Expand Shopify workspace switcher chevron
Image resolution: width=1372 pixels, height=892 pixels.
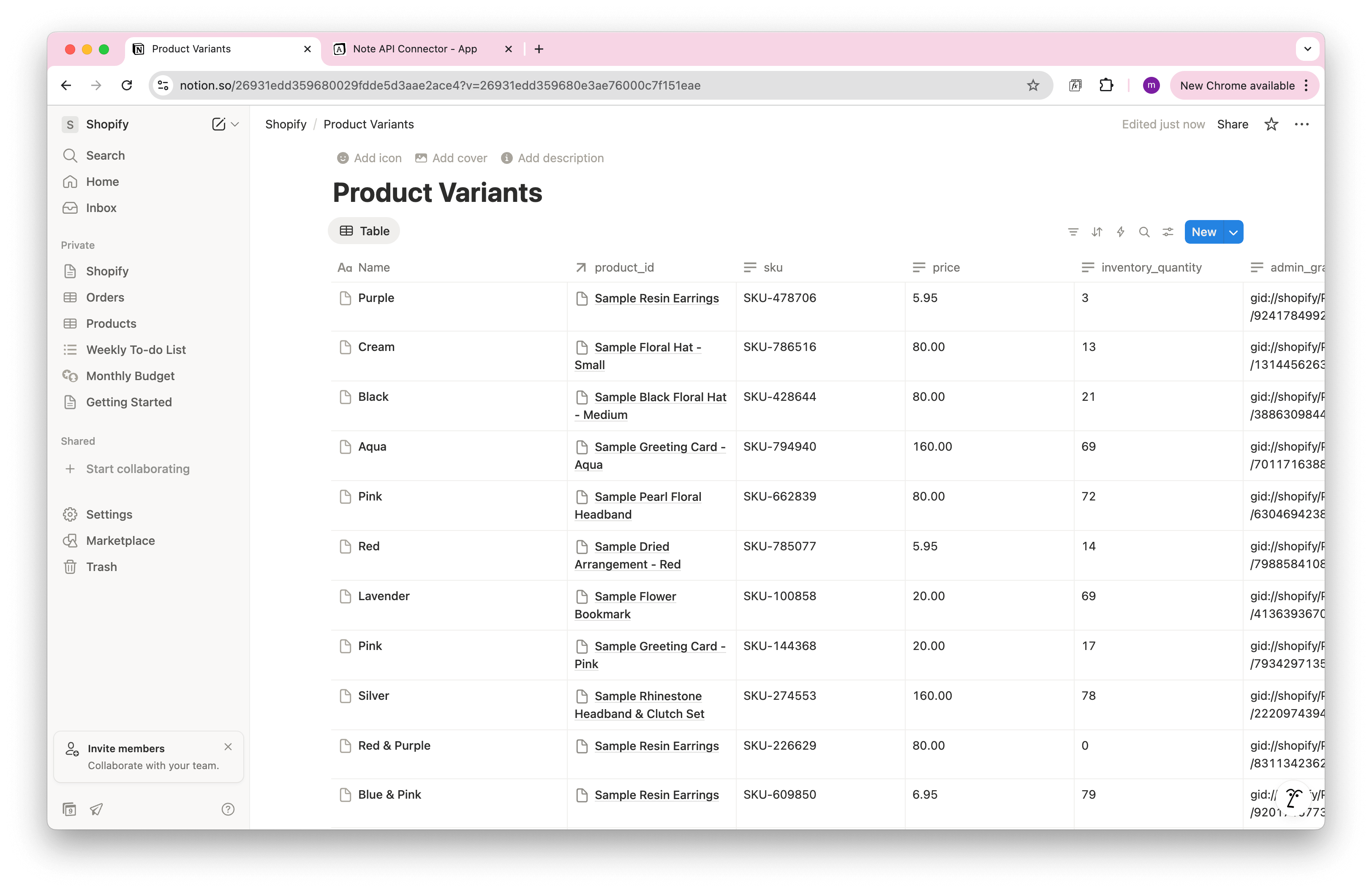tap(235, 124)
